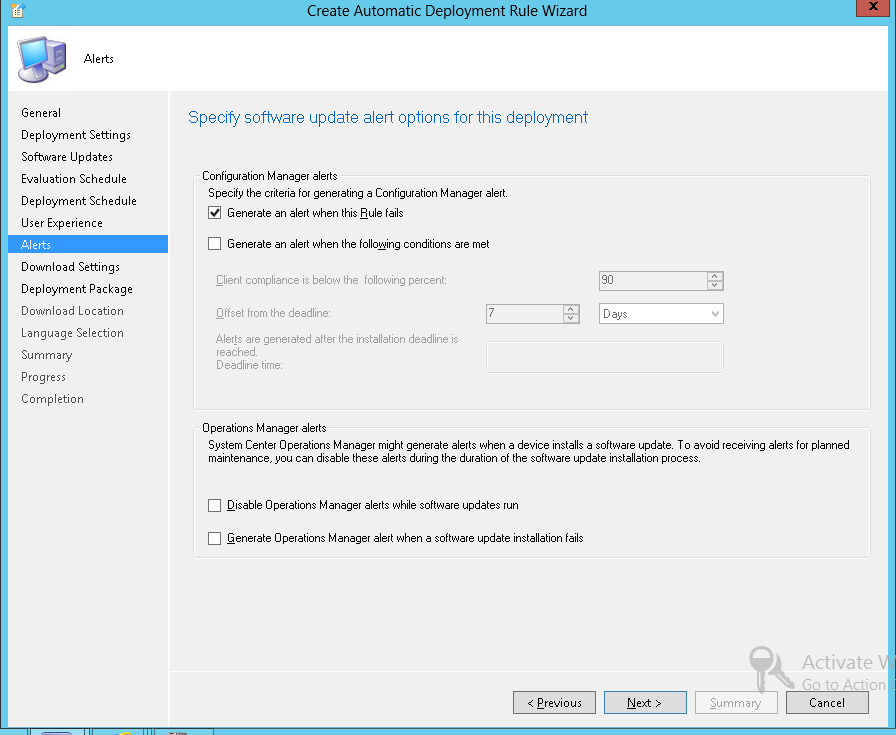Check Generate Operations Manager alert on installation failure

214,538
